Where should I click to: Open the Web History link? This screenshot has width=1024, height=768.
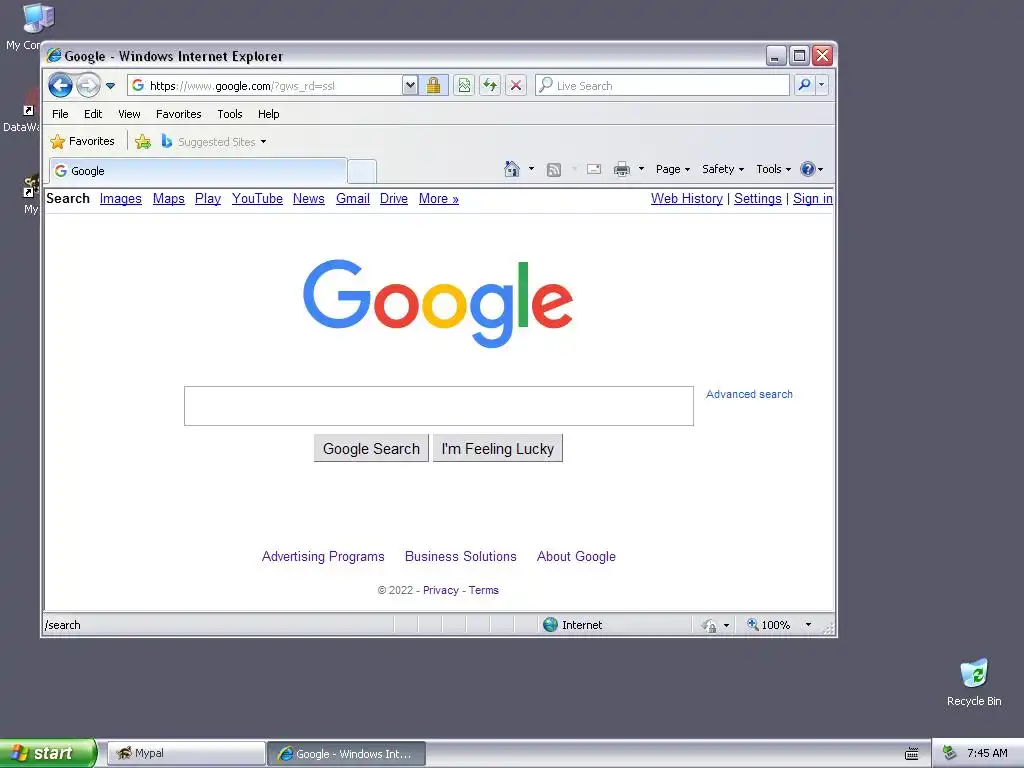click(686, 199)
